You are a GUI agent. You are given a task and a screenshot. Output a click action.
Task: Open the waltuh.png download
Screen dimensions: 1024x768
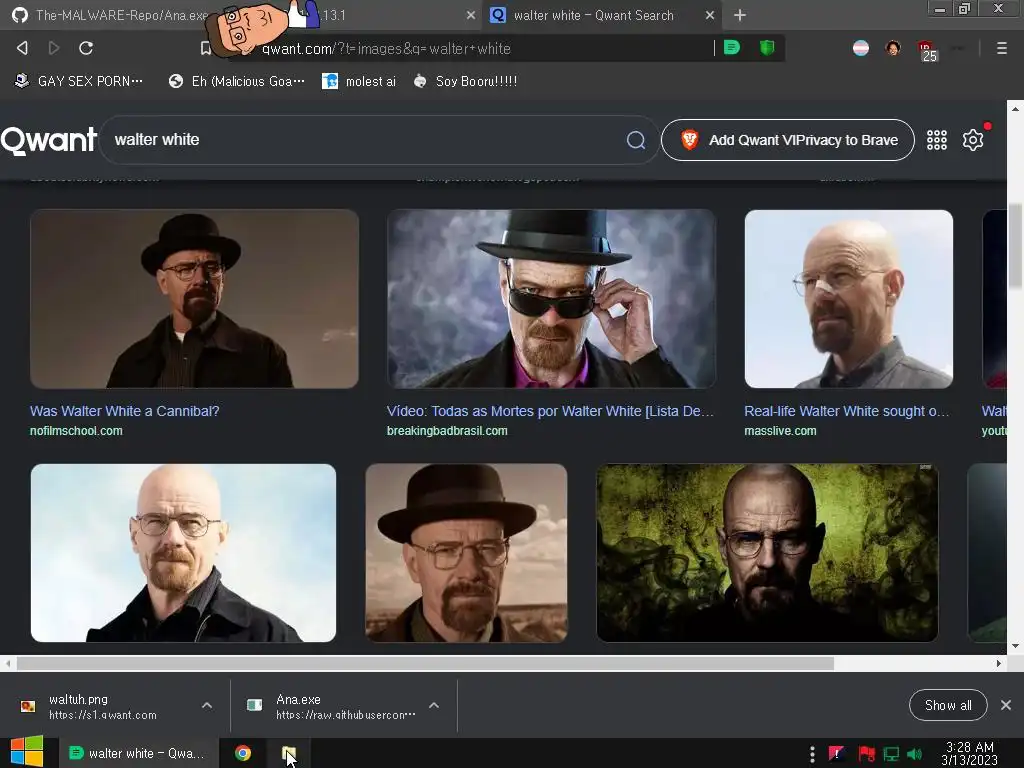pos(104,706)
